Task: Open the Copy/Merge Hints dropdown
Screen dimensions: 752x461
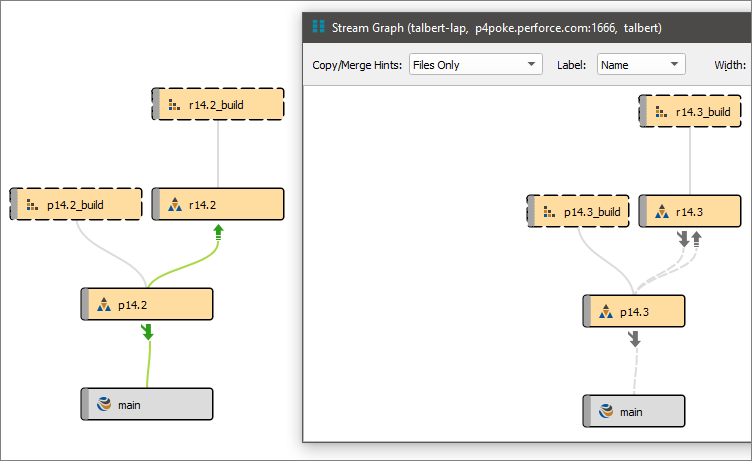Action: [x=475, y=65]
